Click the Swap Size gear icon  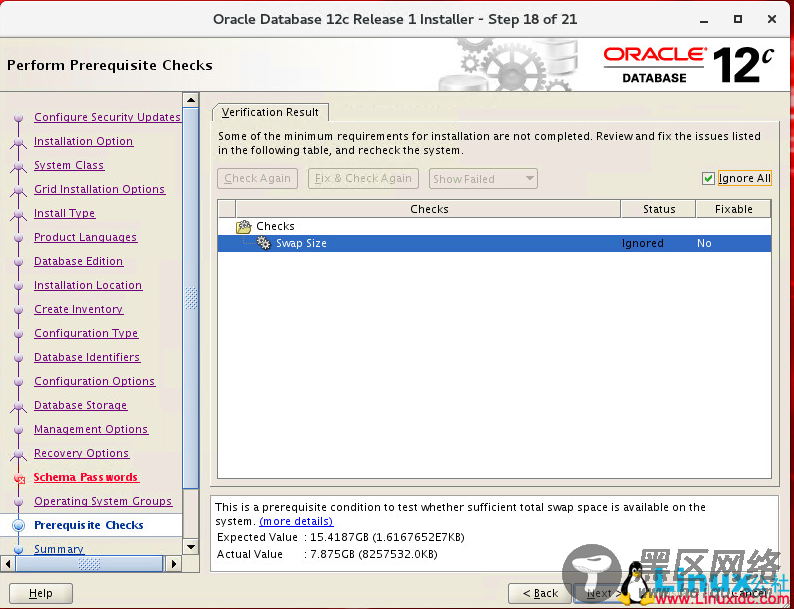click(263, 243)
